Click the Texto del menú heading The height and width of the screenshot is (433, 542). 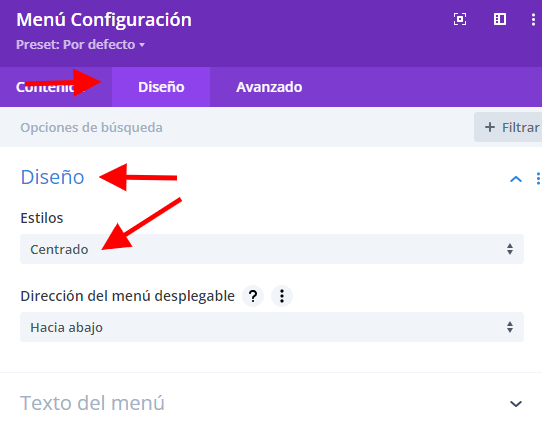coord(92,403)
